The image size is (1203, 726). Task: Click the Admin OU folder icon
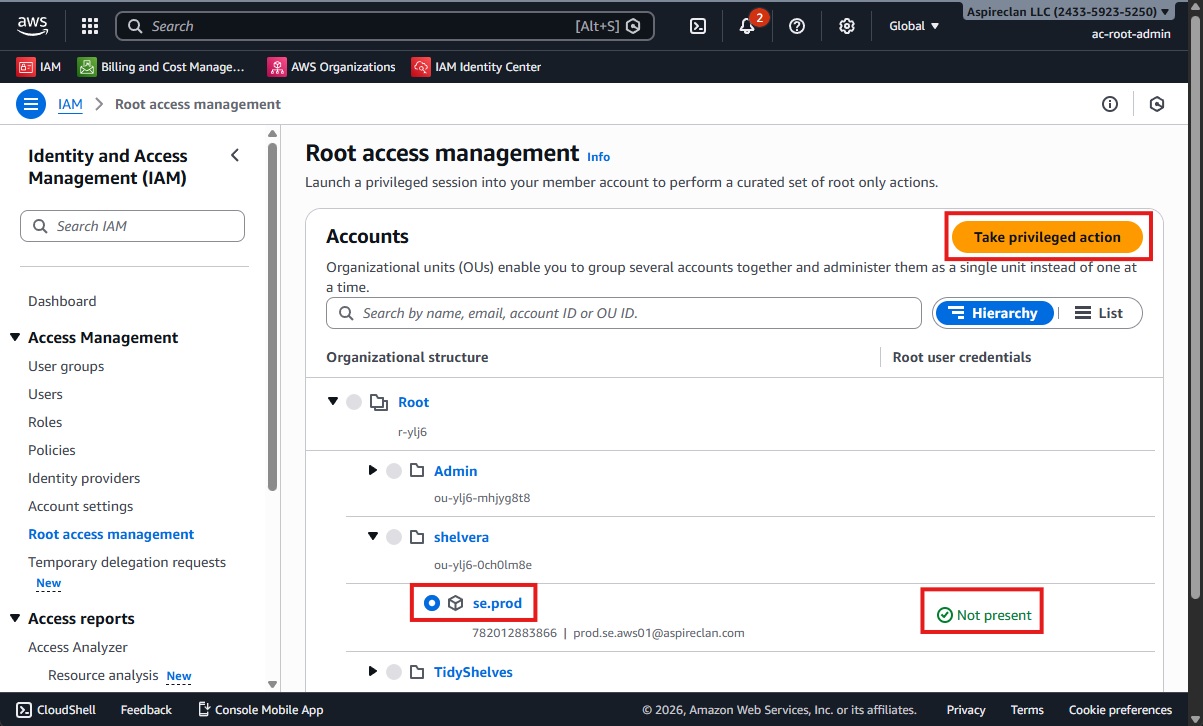tap(417, 471)
